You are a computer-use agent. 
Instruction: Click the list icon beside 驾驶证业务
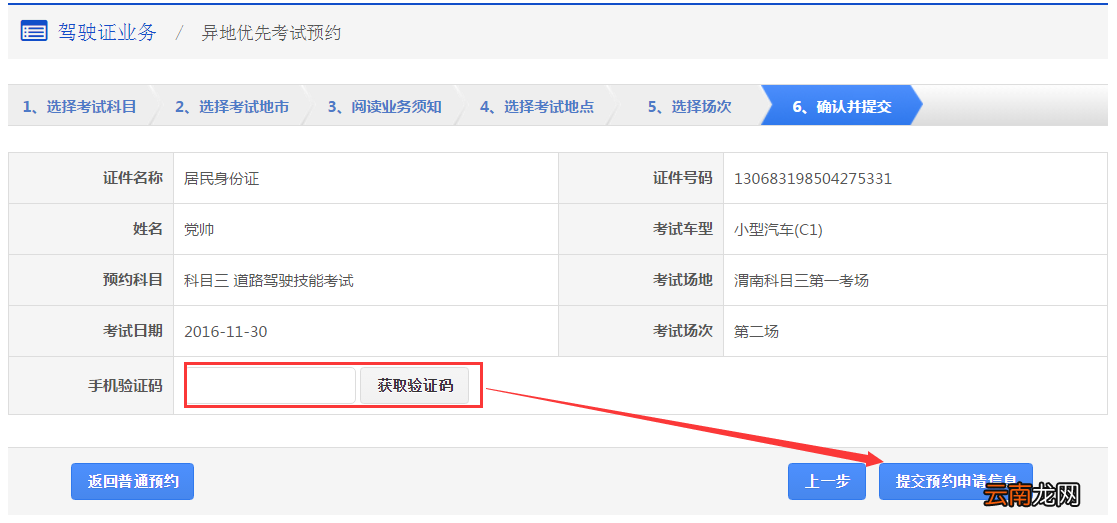[33, 32]
